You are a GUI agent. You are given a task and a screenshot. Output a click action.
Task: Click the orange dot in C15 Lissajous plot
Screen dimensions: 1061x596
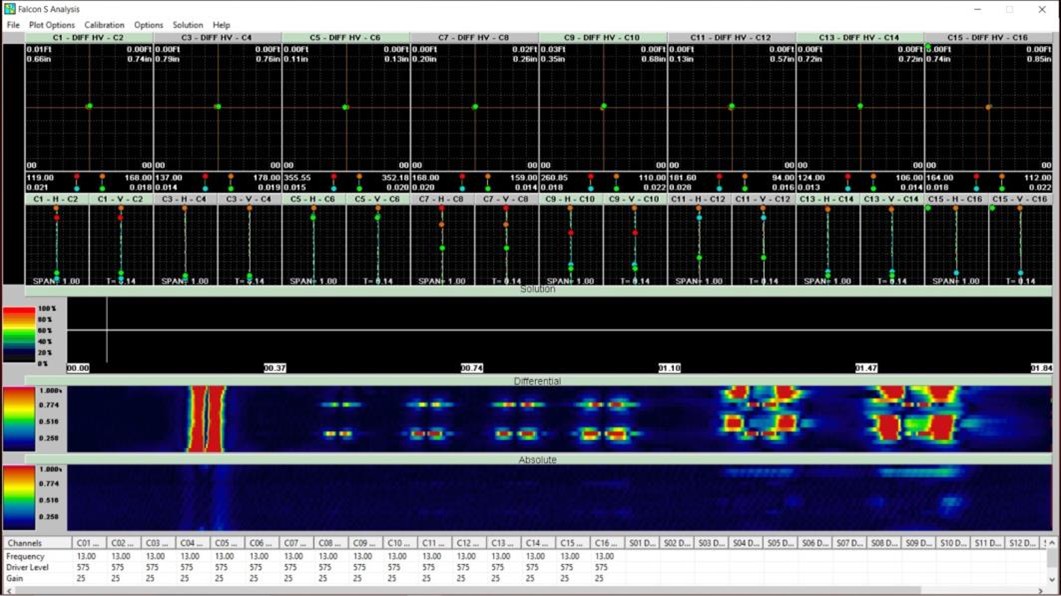pyautogui.click(x=989, y=107)
